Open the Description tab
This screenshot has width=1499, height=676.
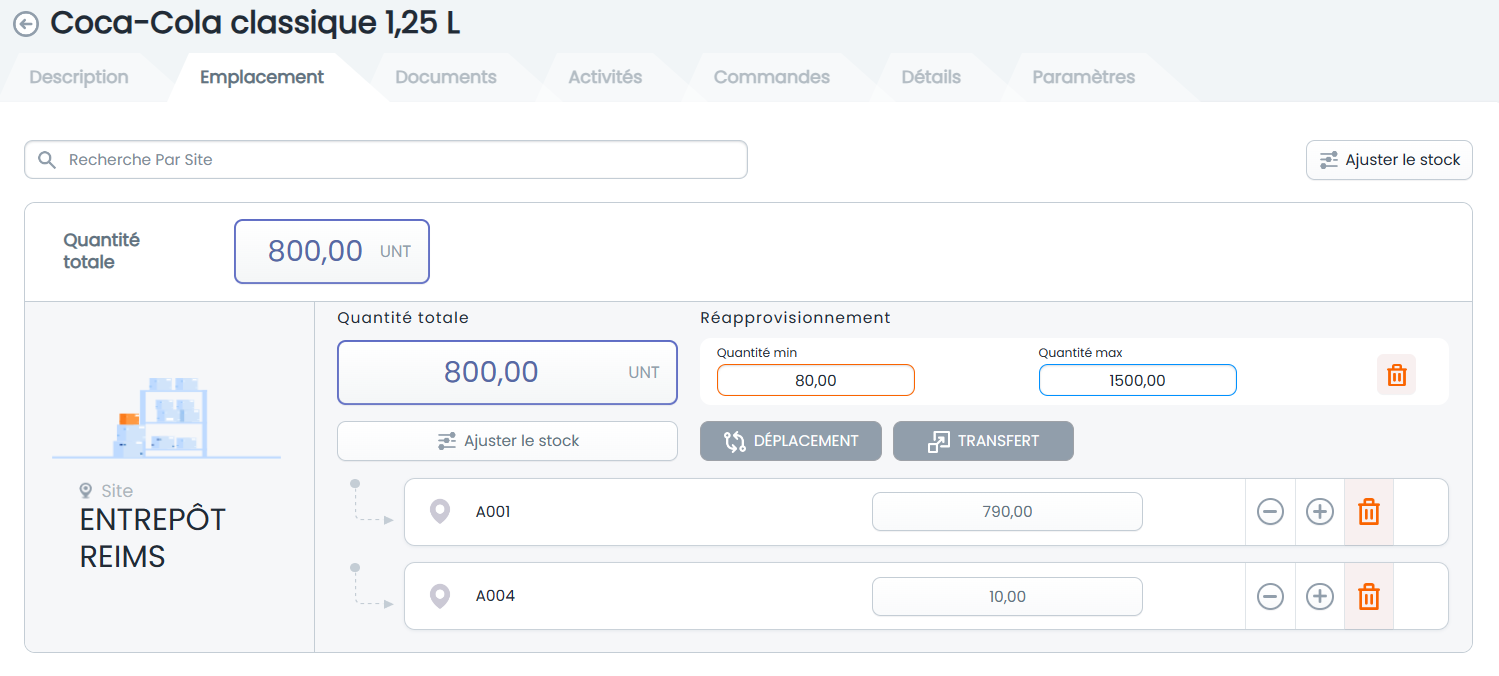point(79,77)
